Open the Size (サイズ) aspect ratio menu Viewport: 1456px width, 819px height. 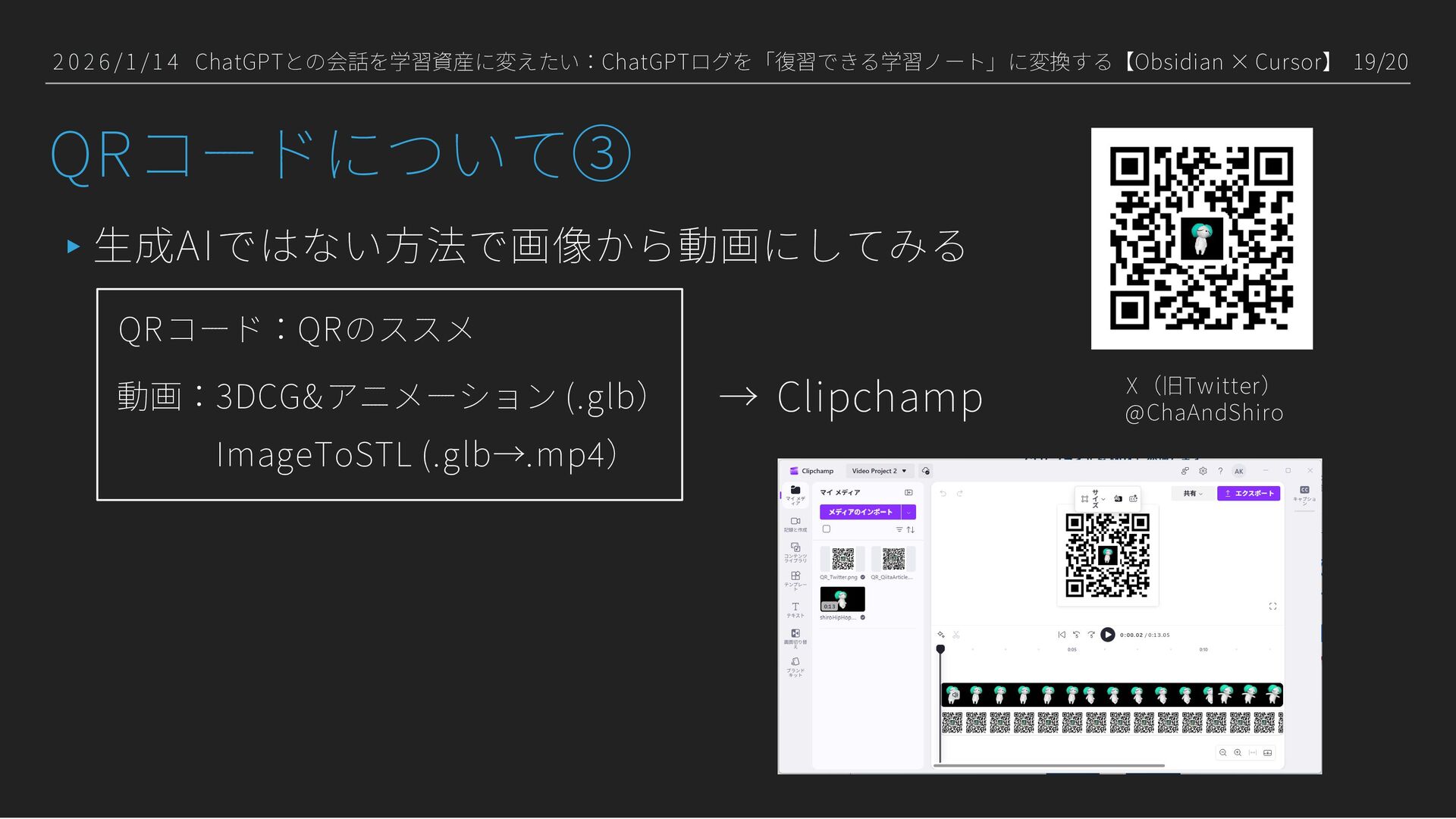(x=1094, y=498)
